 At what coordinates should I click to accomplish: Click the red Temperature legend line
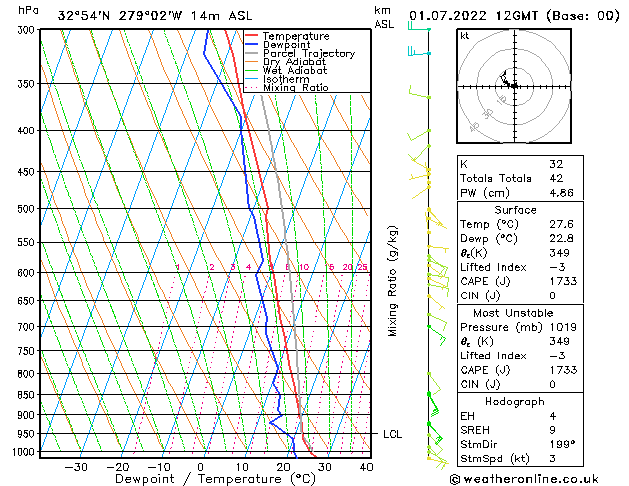coord(251,37)
